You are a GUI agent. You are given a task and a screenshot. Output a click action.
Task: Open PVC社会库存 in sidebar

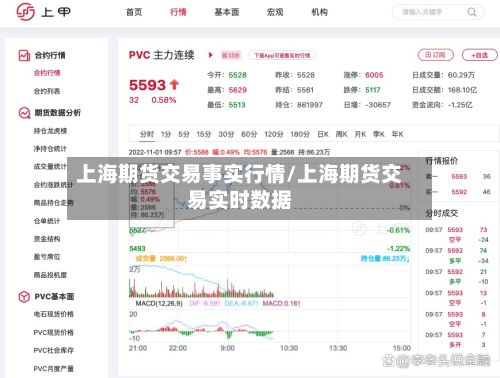point(54,350)
